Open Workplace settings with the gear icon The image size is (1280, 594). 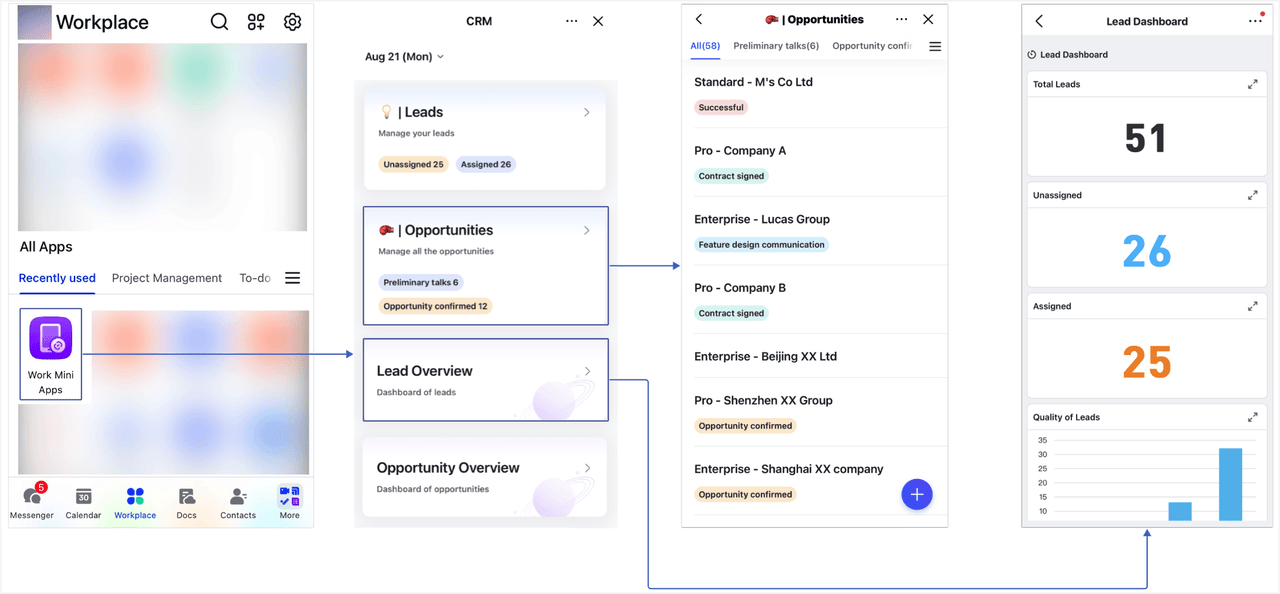tap(292, 21)
